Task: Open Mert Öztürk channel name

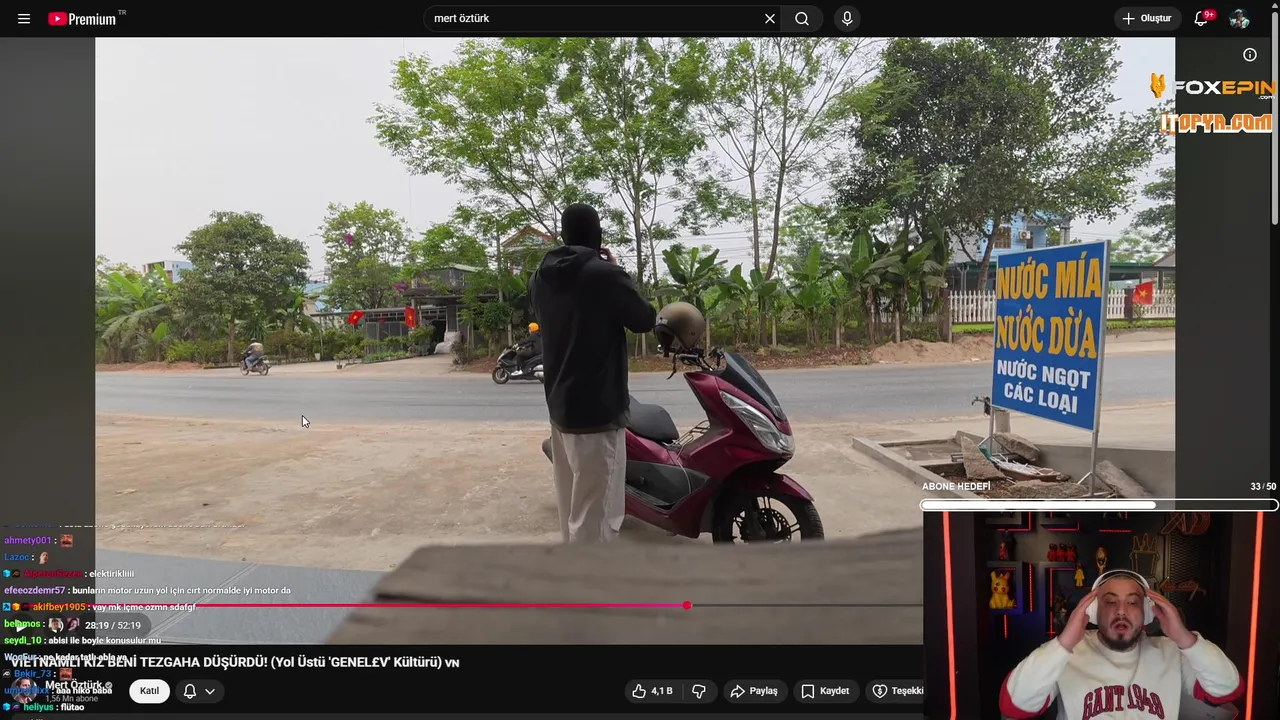Action: [75, 686]
